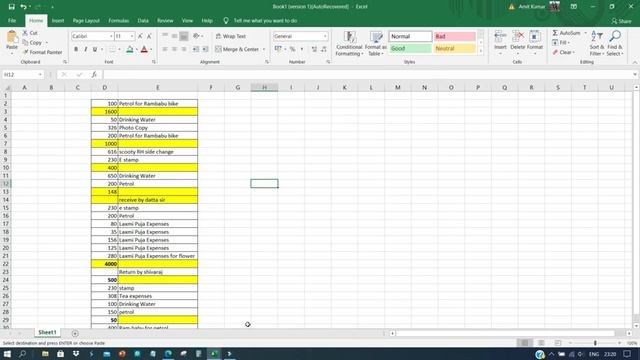Open Sort & Filter

597,43
